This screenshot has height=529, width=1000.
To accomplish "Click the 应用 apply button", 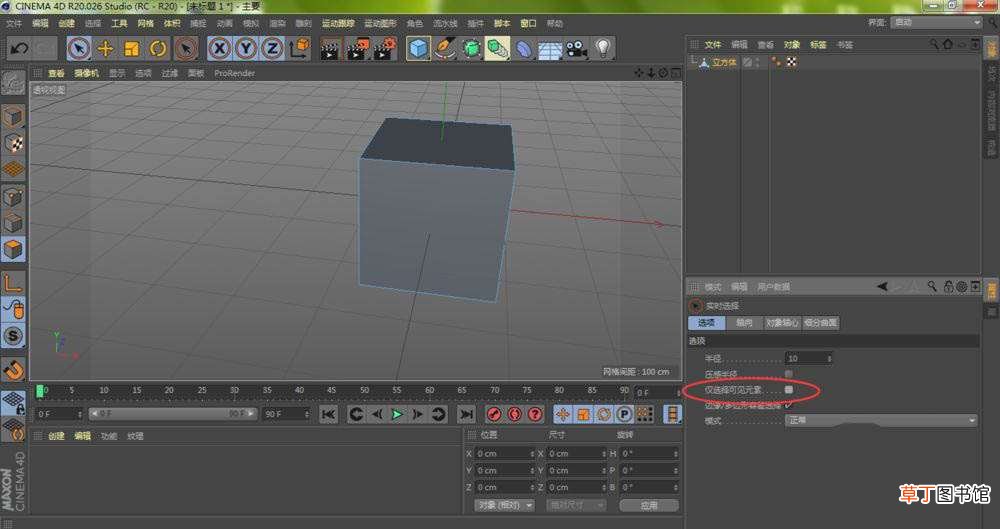I will click(649, 505).
